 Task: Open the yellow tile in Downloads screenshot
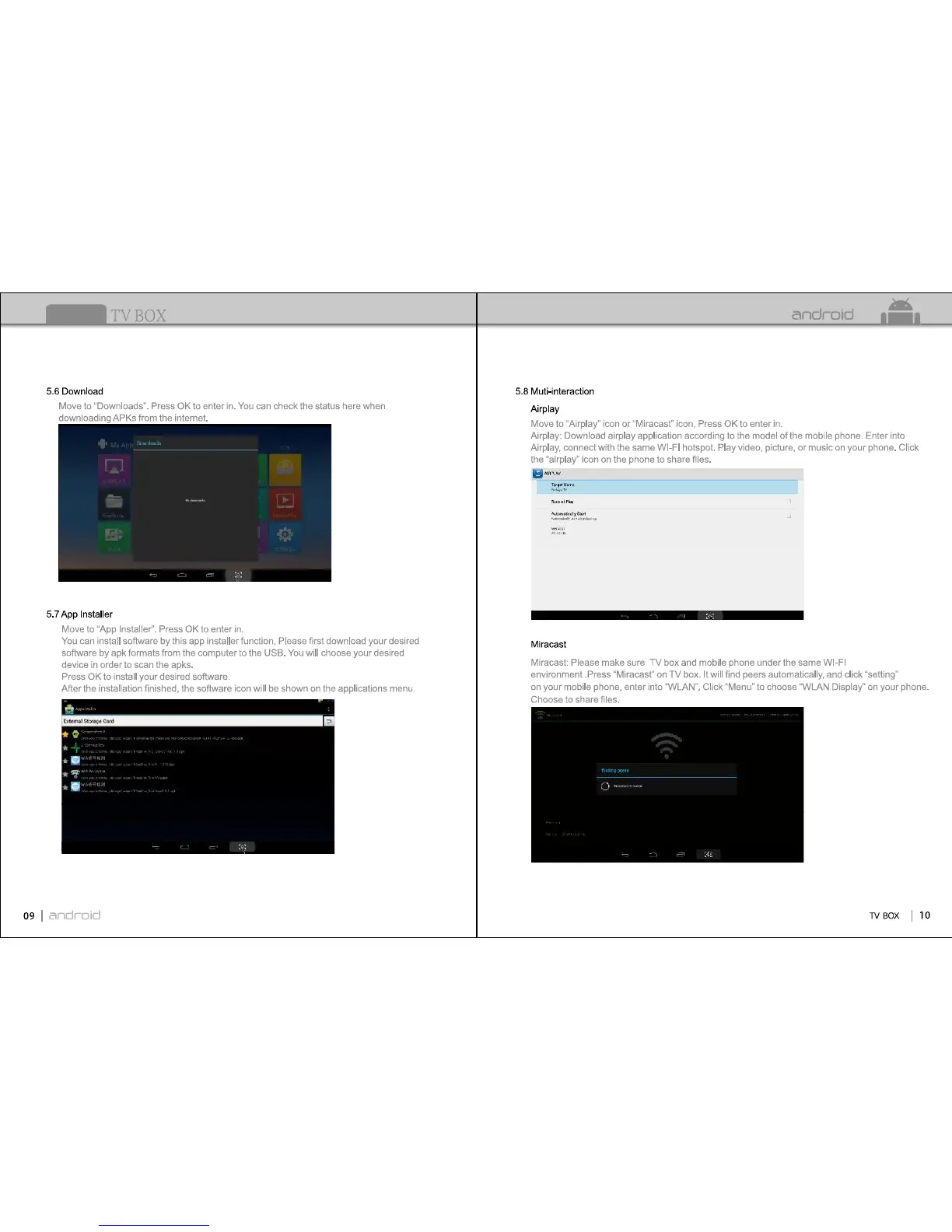(x=285, y=470)
